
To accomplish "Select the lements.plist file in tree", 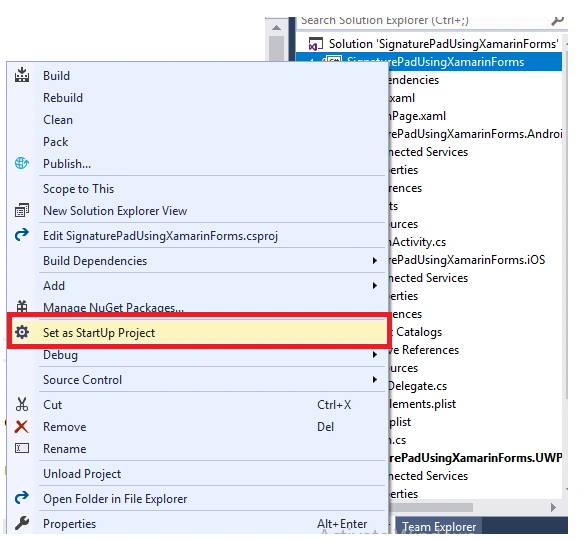I will point(422,404).
